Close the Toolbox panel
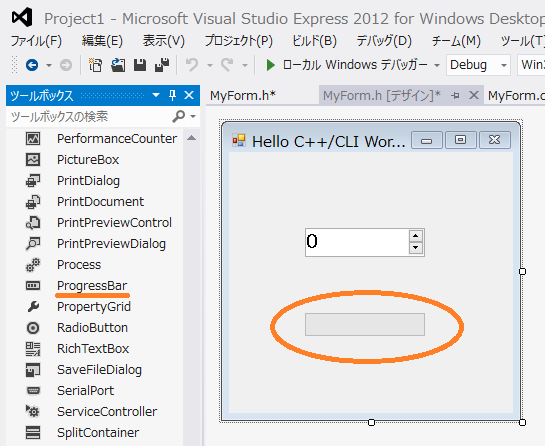Screen dimensions: 545x446 coord(189,95)
